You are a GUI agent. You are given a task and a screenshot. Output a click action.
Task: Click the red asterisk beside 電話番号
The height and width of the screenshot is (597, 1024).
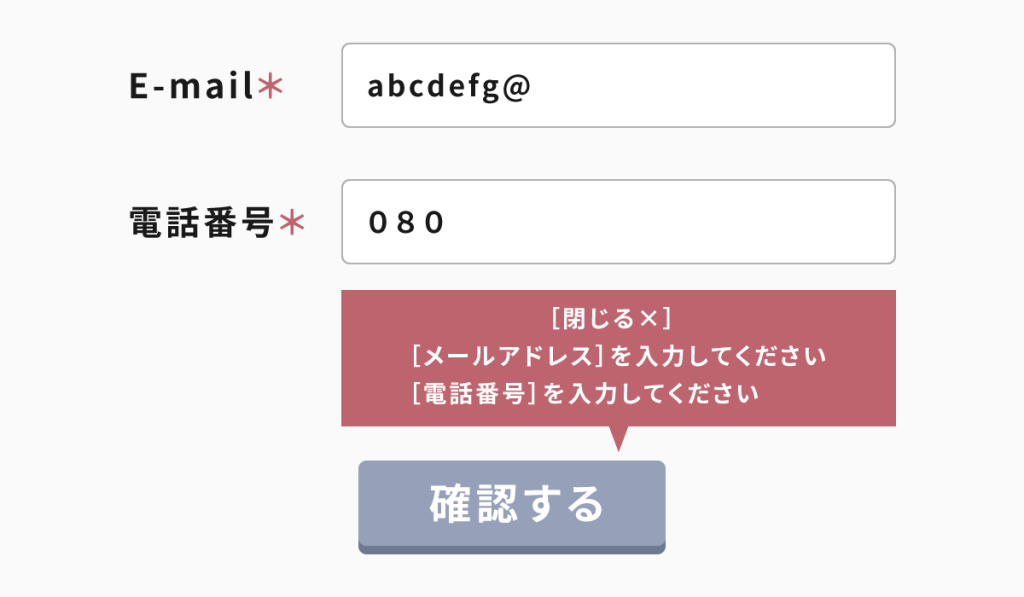coord(291,224)
